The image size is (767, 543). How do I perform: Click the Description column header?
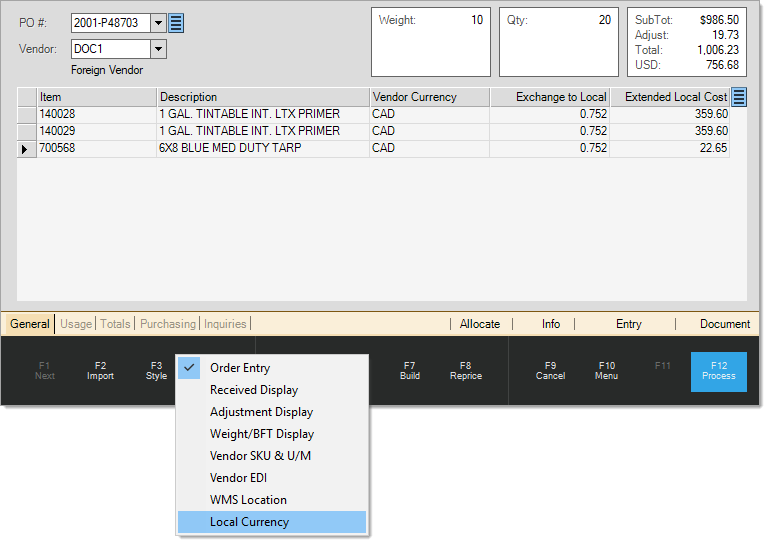263,97
